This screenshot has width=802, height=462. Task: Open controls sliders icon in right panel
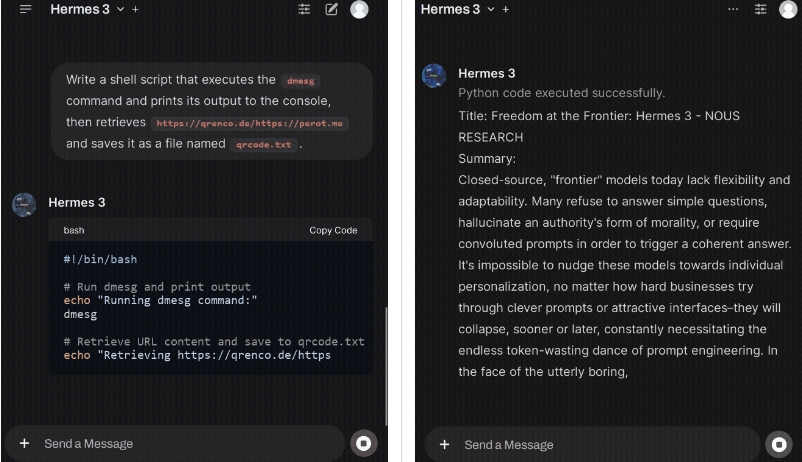pos(760,9)
